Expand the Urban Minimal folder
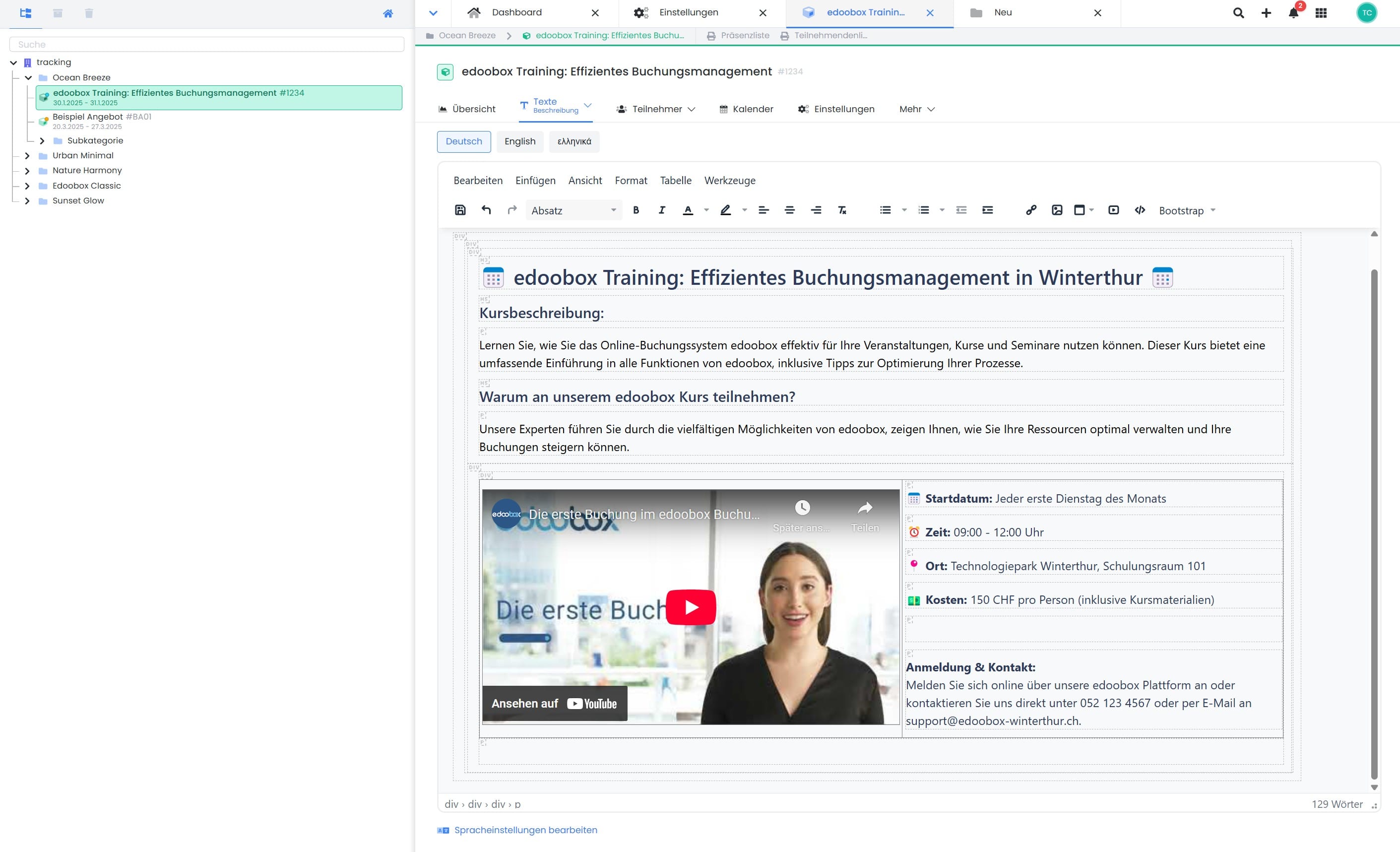Screen dimensions: 1400x852 (27, 155)
